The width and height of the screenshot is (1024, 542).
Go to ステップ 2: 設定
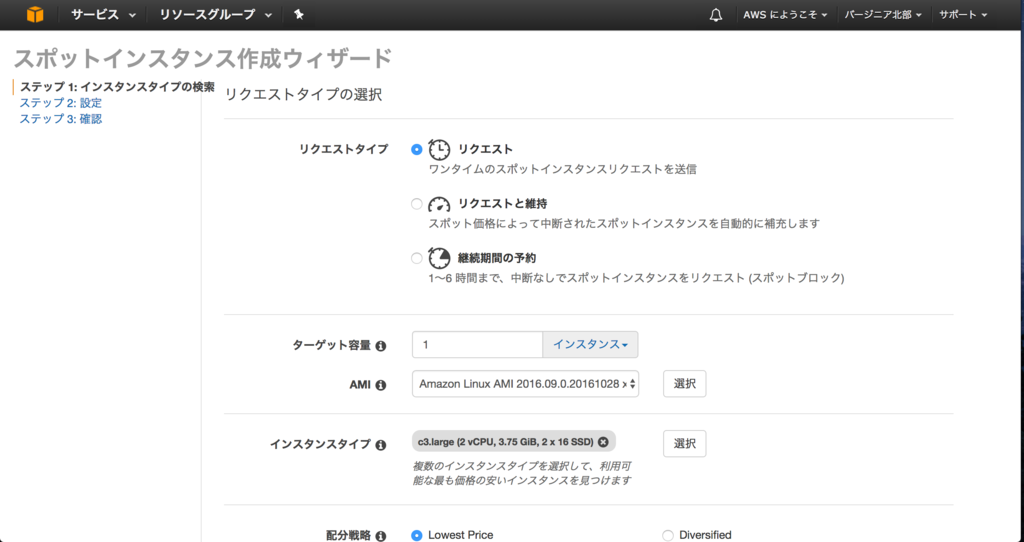pos(60,103)
